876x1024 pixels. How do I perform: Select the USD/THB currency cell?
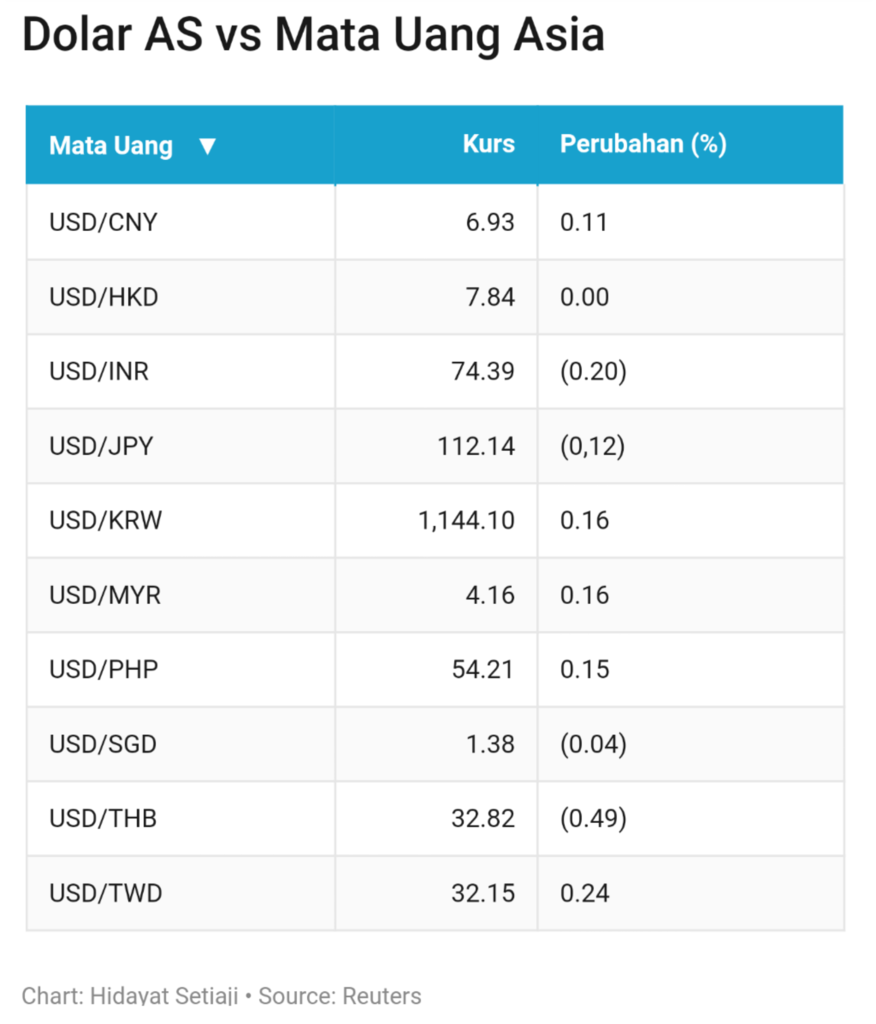coord(103,819)
